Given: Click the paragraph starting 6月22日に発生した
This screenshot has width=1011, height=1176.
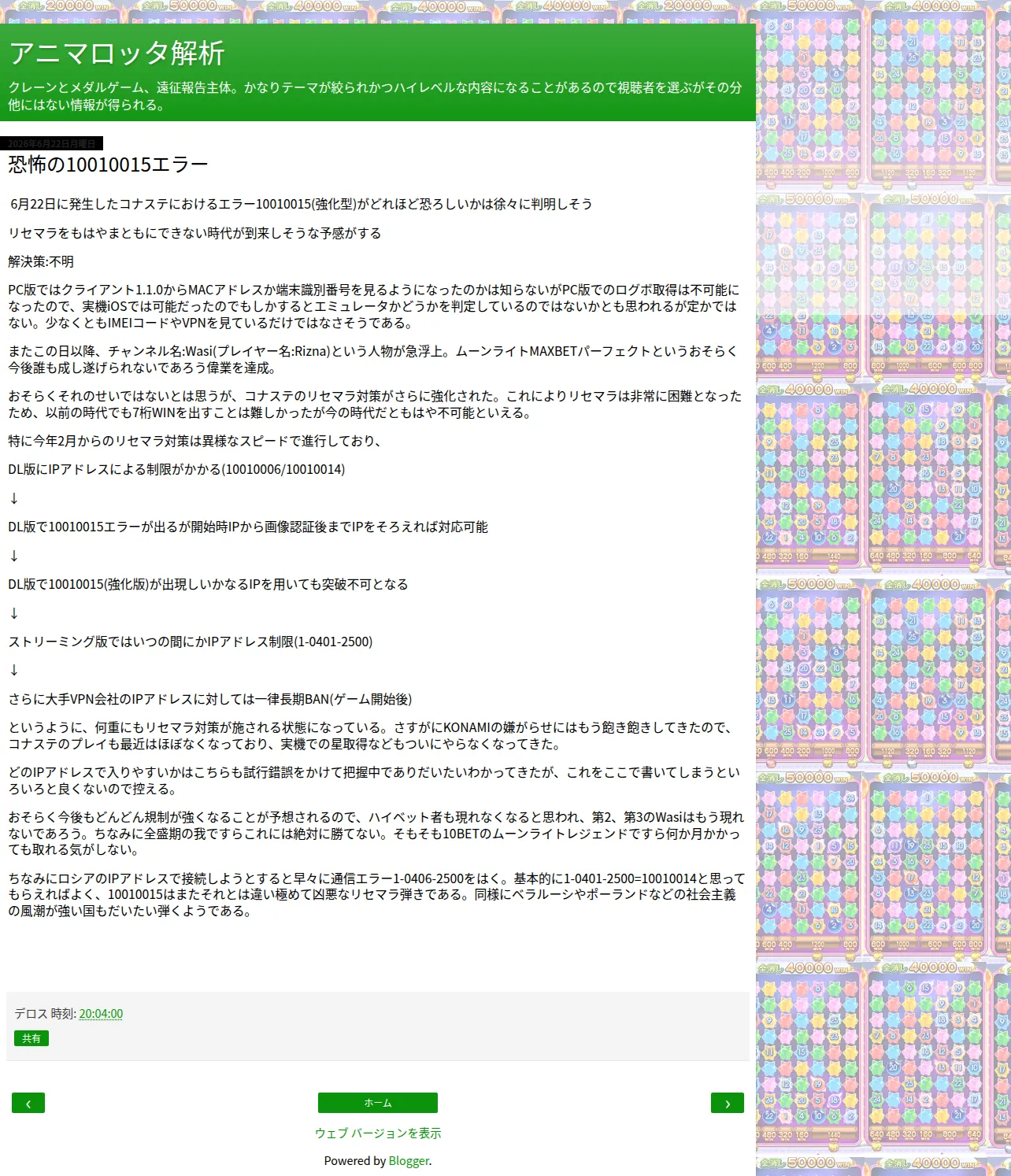Looking at the screenshot, I should pyautogui.click(x=301, y=204).
